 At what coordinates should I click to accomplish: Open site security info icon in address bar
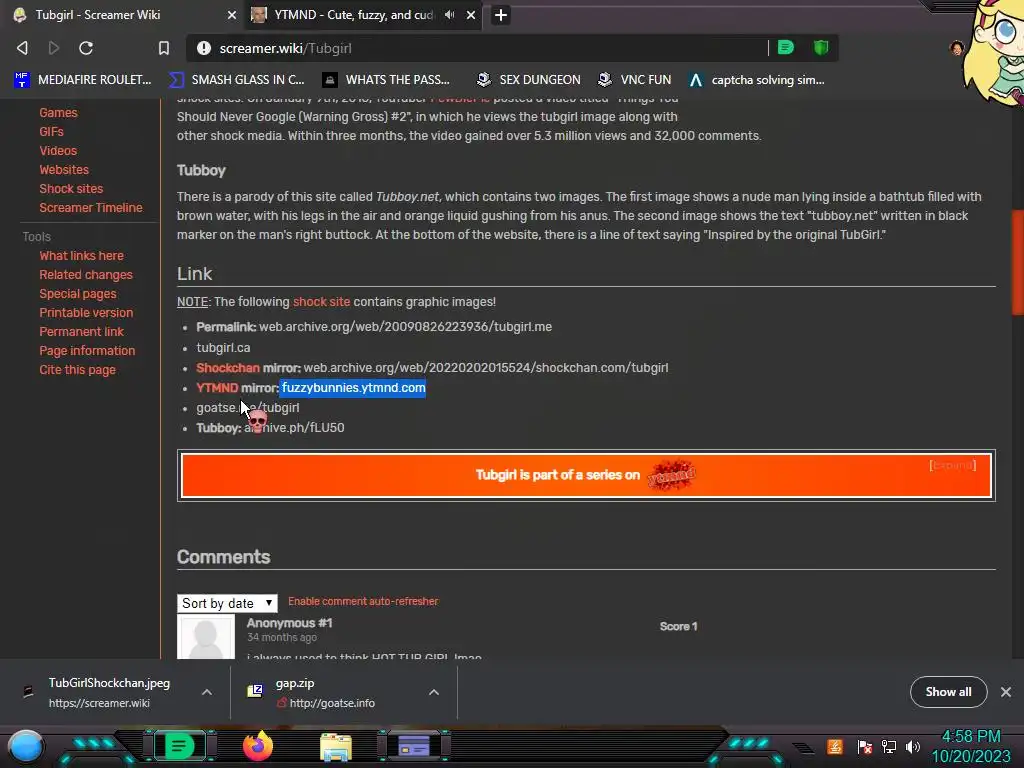point(204,48)
